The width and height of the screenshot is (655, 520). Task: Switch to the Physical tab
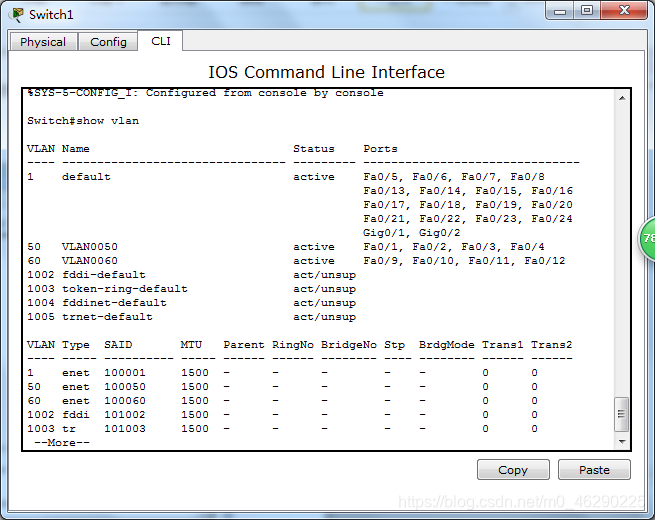point(43,42)
